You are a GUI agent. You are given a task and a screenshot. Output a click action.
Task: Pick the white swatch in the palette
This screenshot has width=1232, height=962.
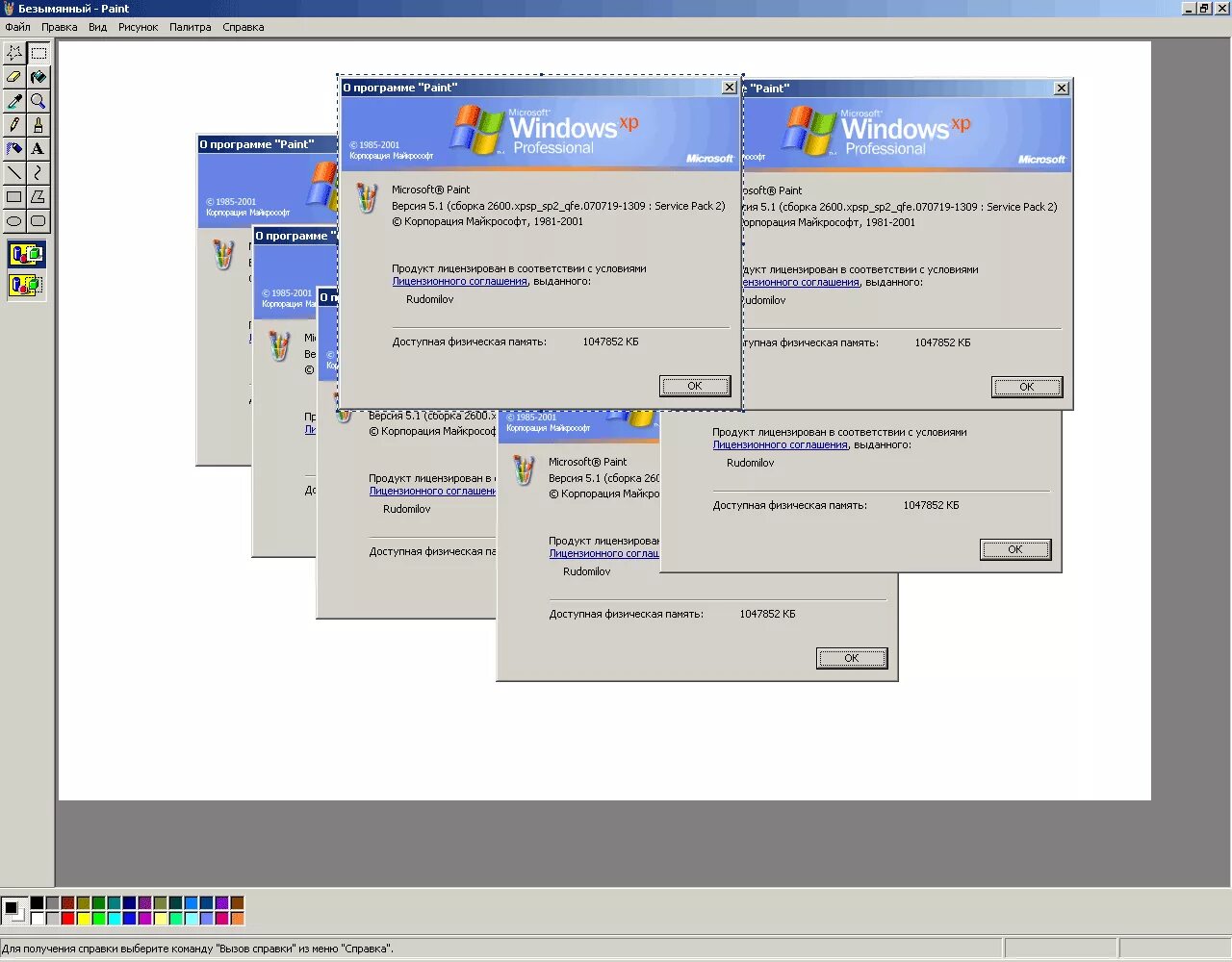37,918
